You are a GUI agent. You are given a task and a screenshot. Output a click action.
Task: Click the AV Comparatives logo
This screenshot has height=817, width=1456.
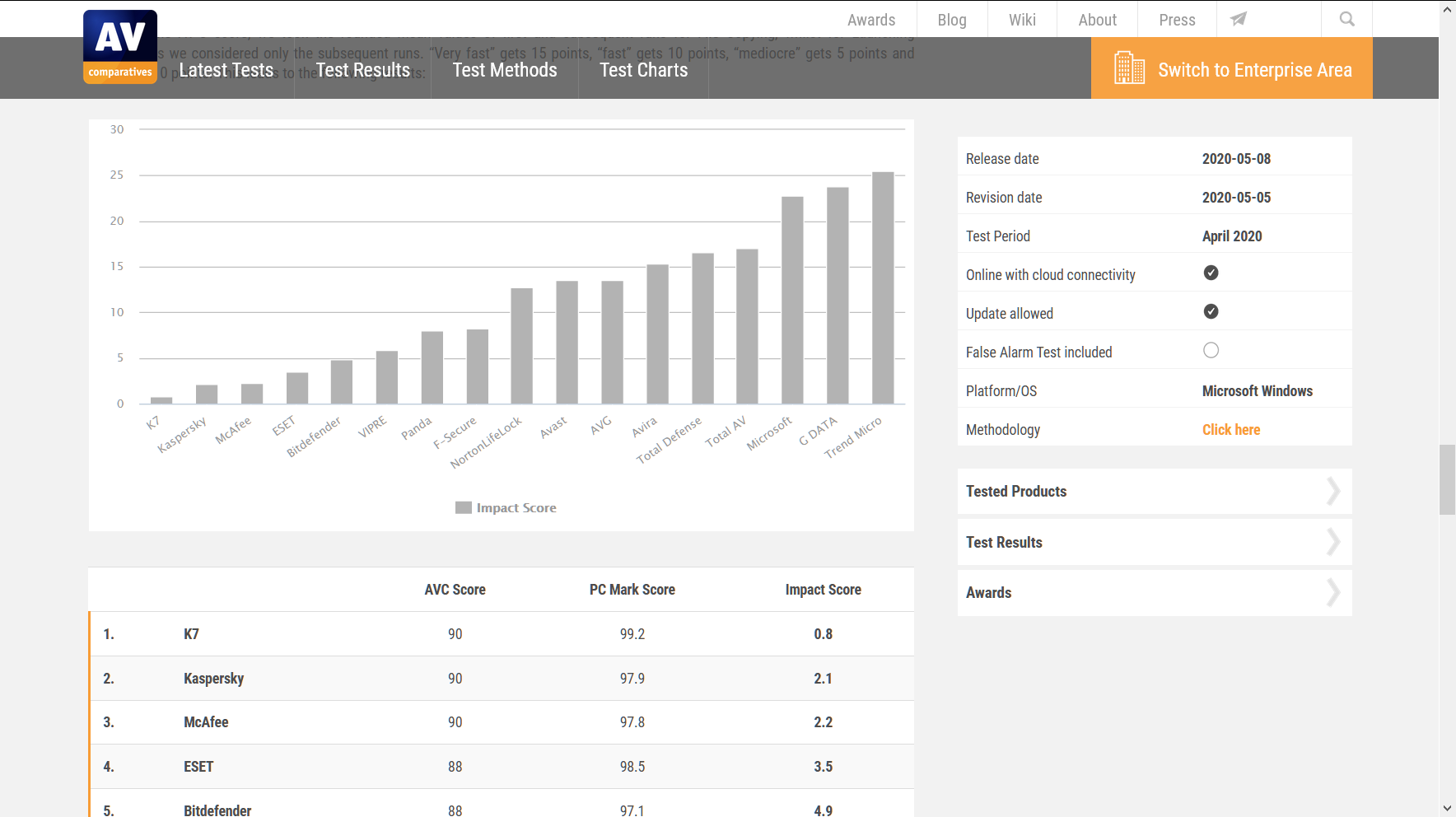120,47
